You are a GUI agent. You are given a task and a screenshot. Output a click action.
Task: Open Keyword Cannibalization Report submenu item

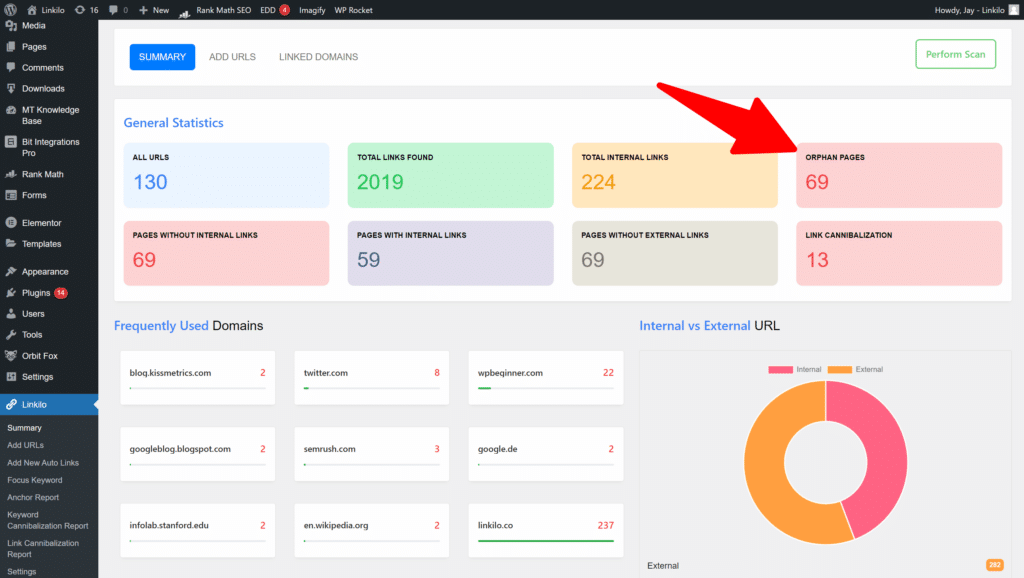pos(48,520)
